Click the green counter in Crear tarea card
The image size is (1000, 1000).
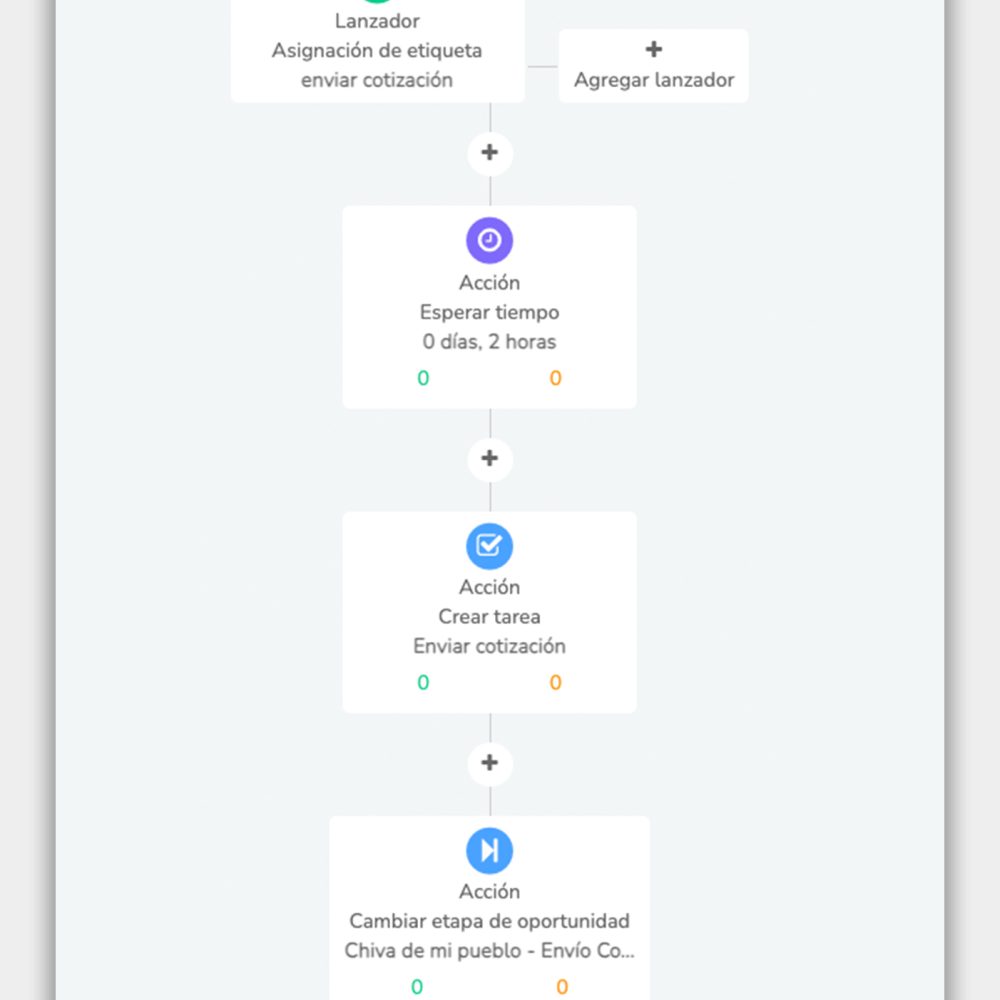click(423, 683)
